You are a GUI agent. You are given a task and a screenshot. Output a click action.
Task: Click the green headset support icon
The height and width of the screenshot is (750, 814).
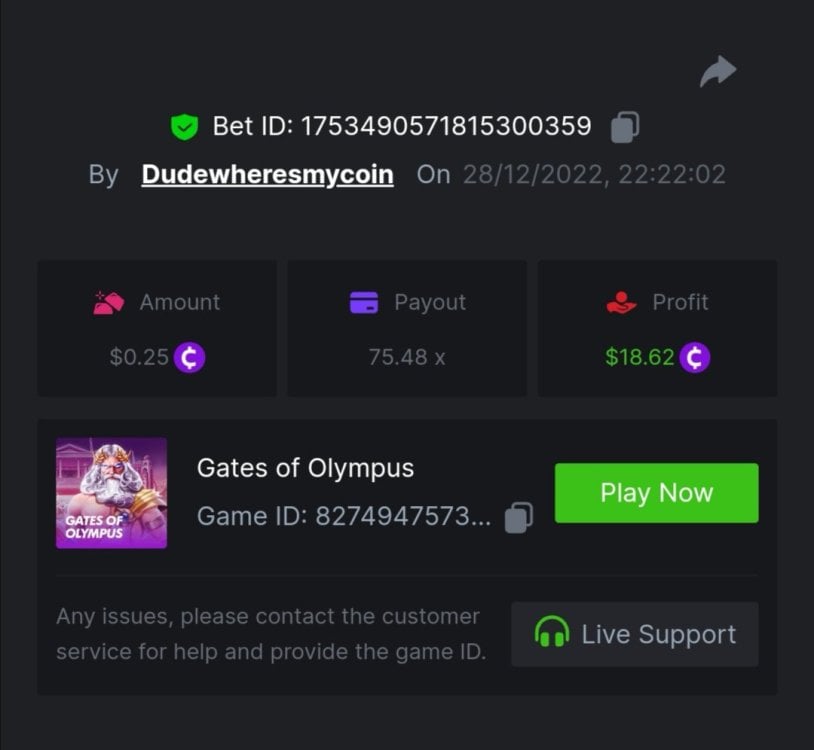(552, 634)
